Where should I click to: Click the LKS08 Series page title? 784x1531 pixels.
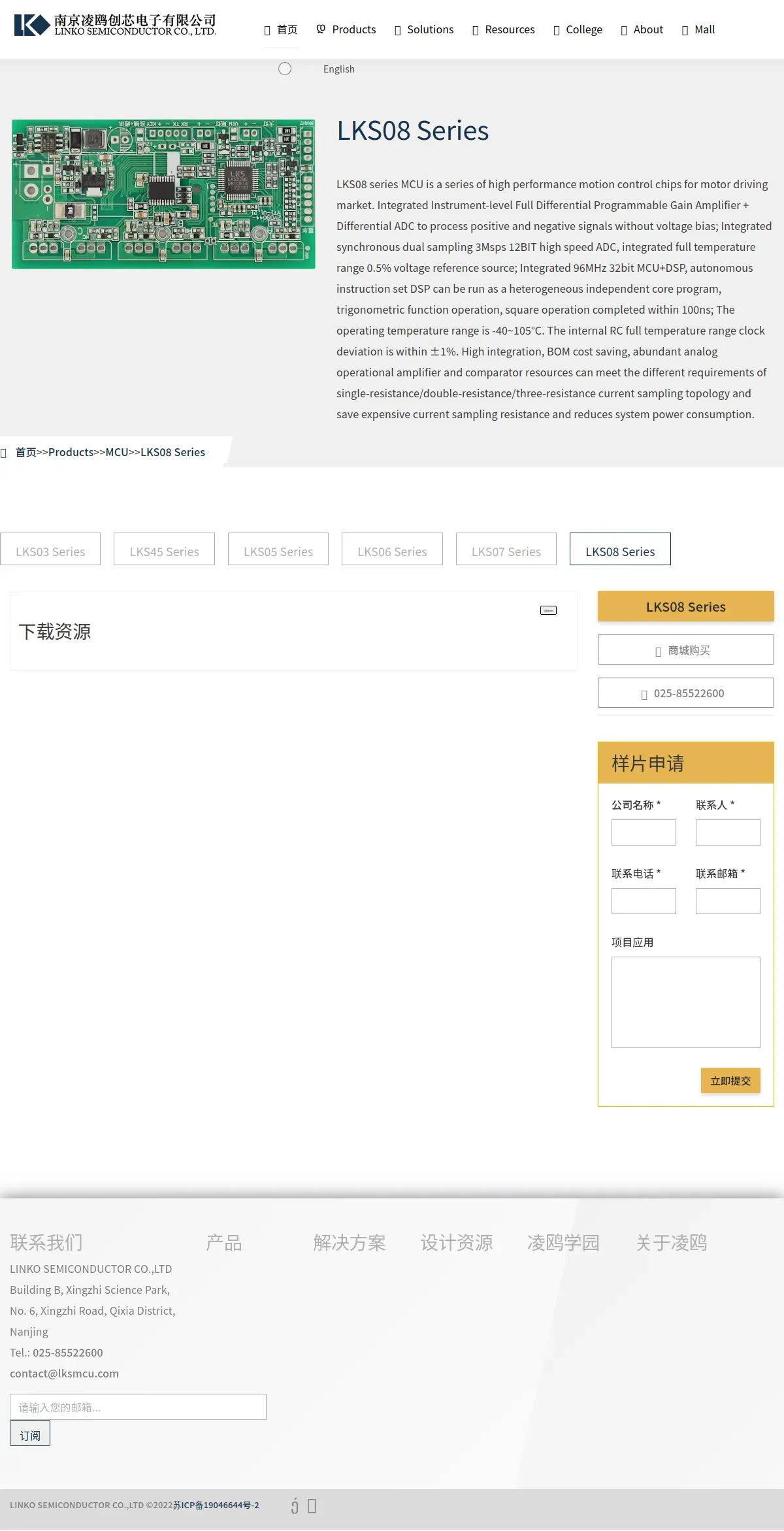pyautogui.click(x=413, y=131)
